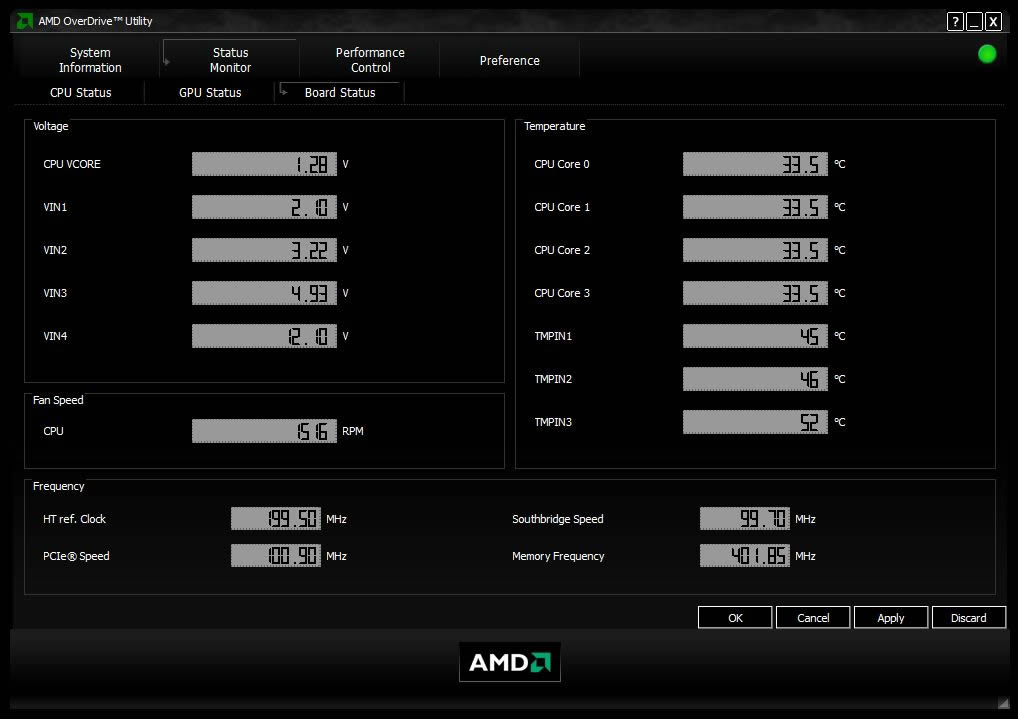Screen dimensions: 1018x719
Task: Go to the Preference tab
Action: (510, 60)
